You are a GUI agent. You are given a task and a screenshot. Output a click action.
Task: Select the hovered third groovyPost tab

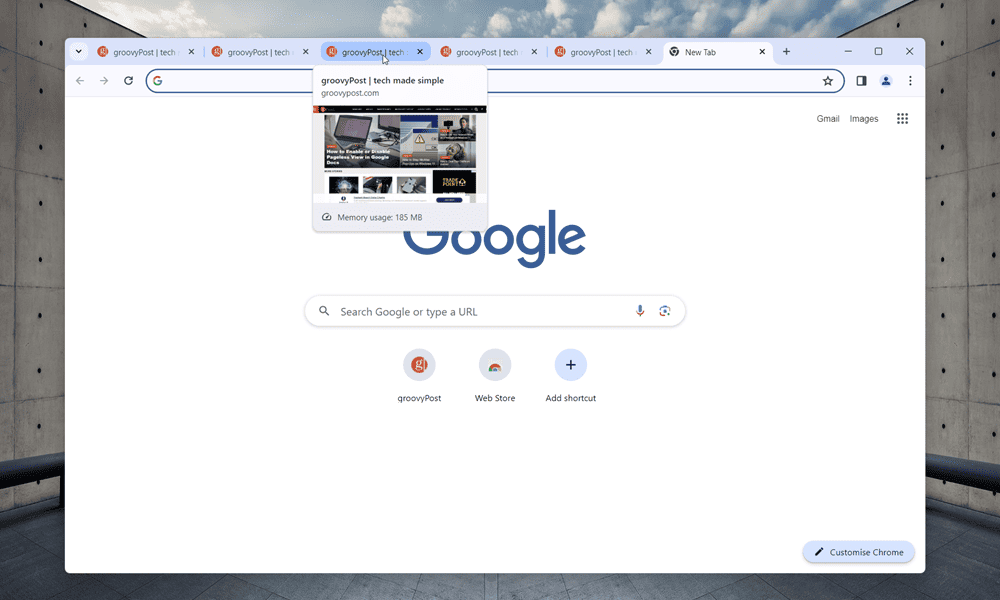click(x=375, y=52)
